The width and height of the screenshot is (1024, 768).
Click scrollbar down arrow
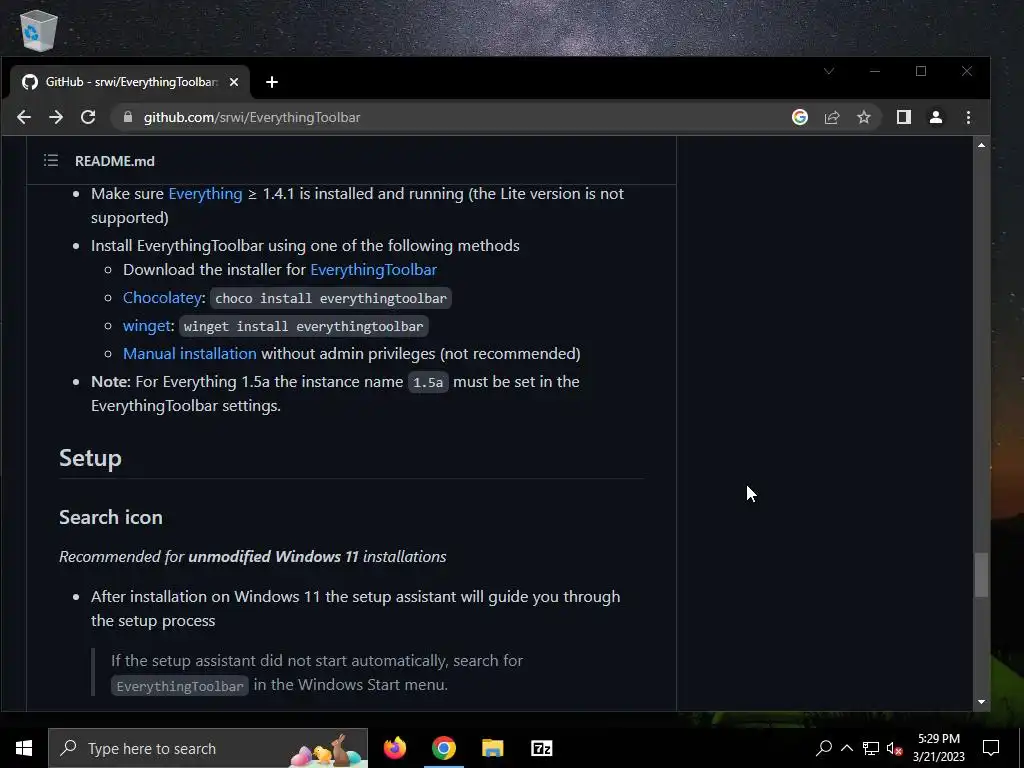tap(981, 702)
